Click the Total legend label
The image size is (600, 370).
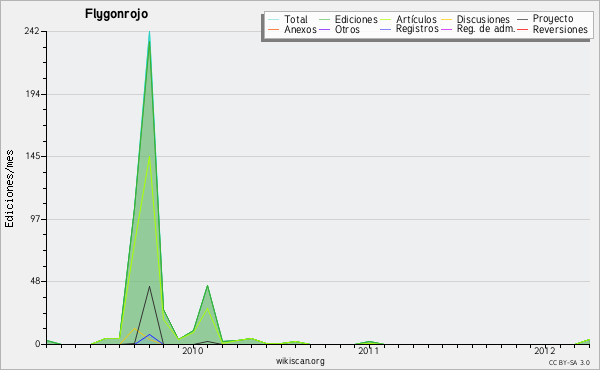[x=296, y=19]
